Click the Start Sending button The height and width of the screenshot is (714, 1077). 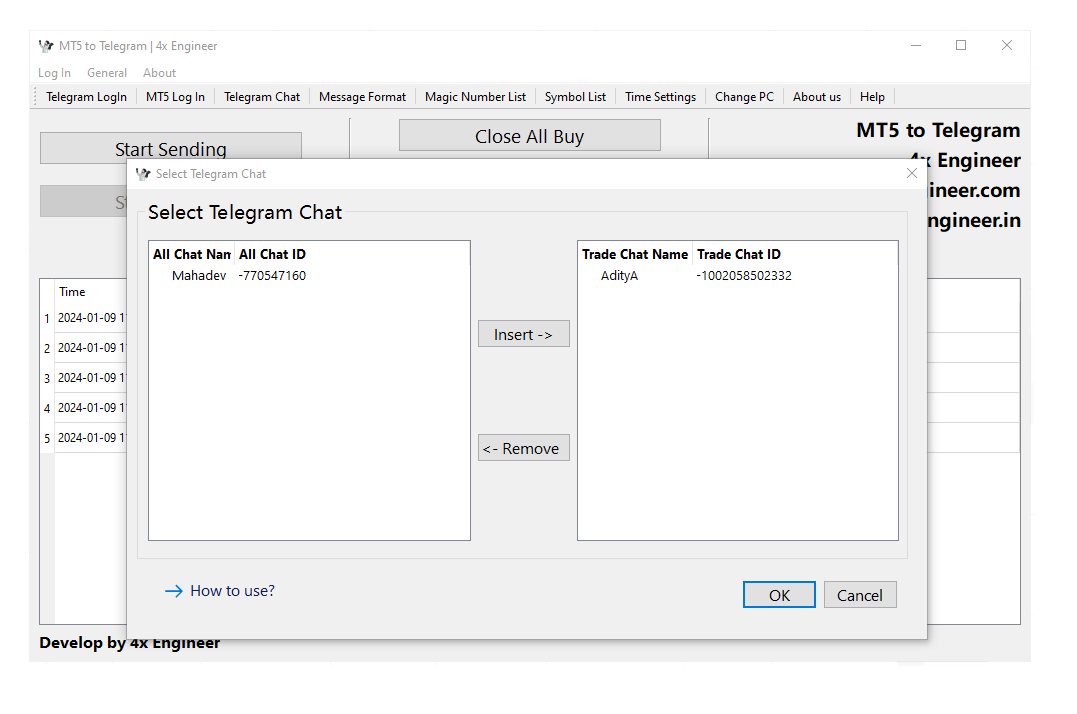tap(170, 147)
